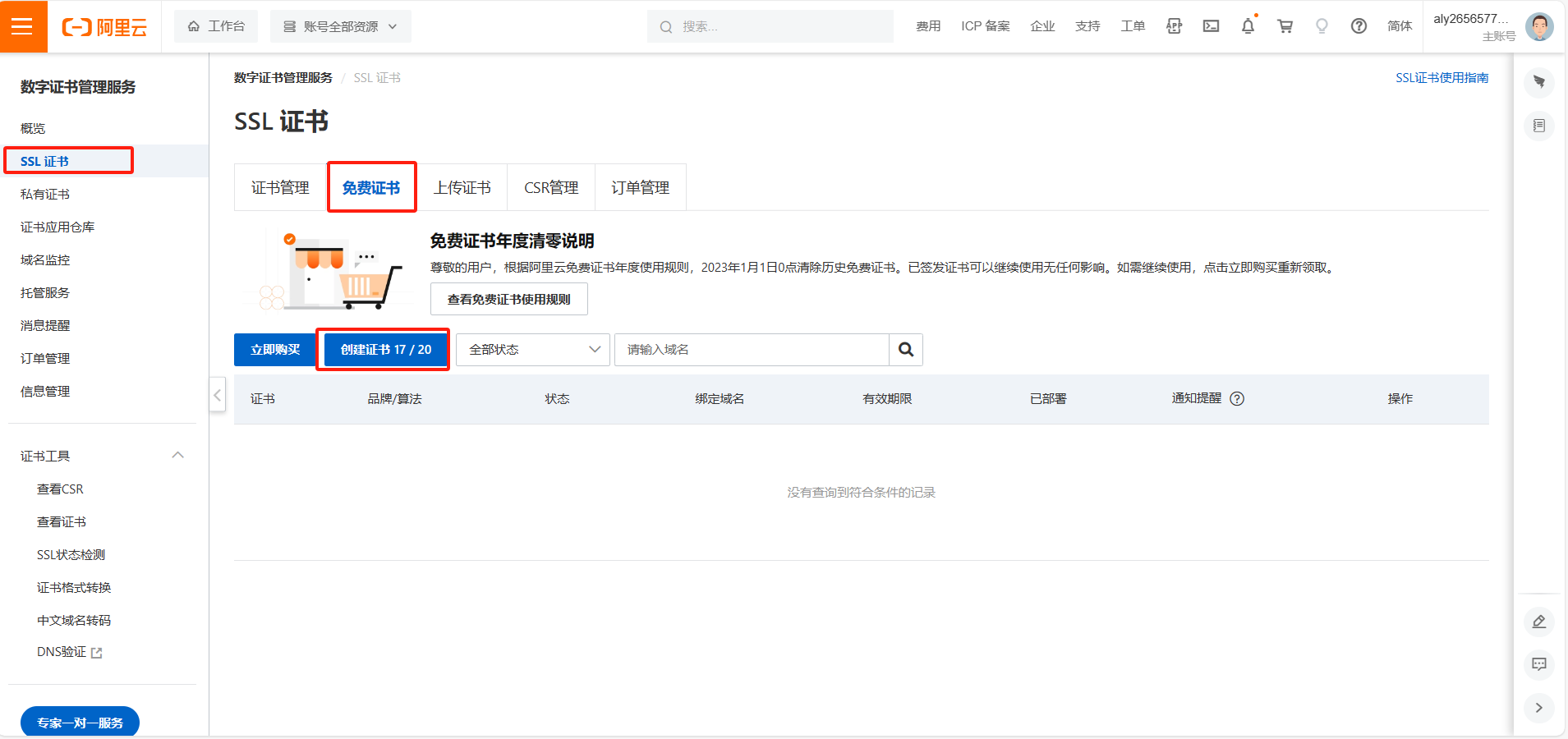
Task: Open 消息提醒 in sidebar
Action: [45, 325]
